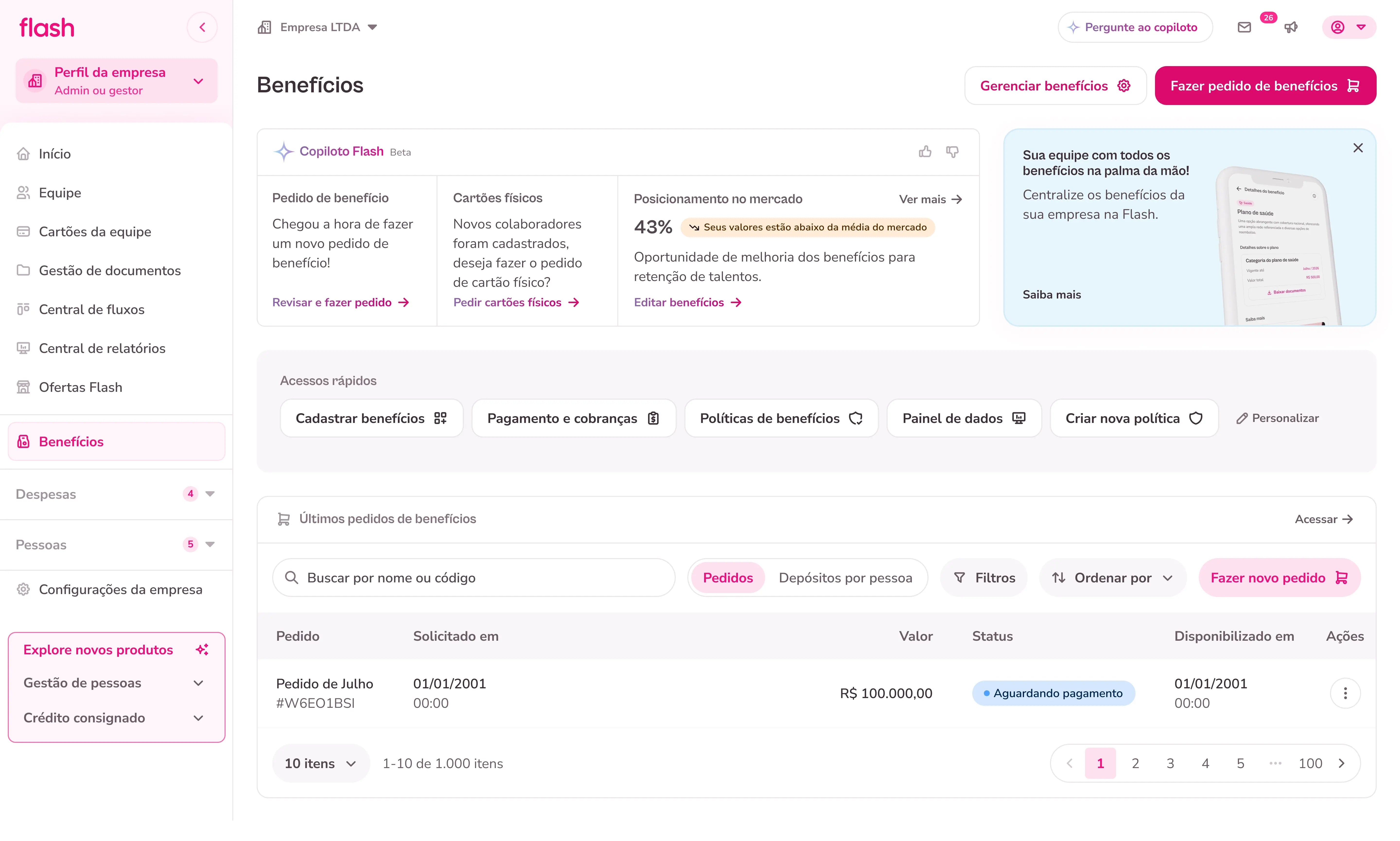Click Ver mais on market positioning
The height and width of the screenshot is (841, 1400).
(x=930, y=200)
